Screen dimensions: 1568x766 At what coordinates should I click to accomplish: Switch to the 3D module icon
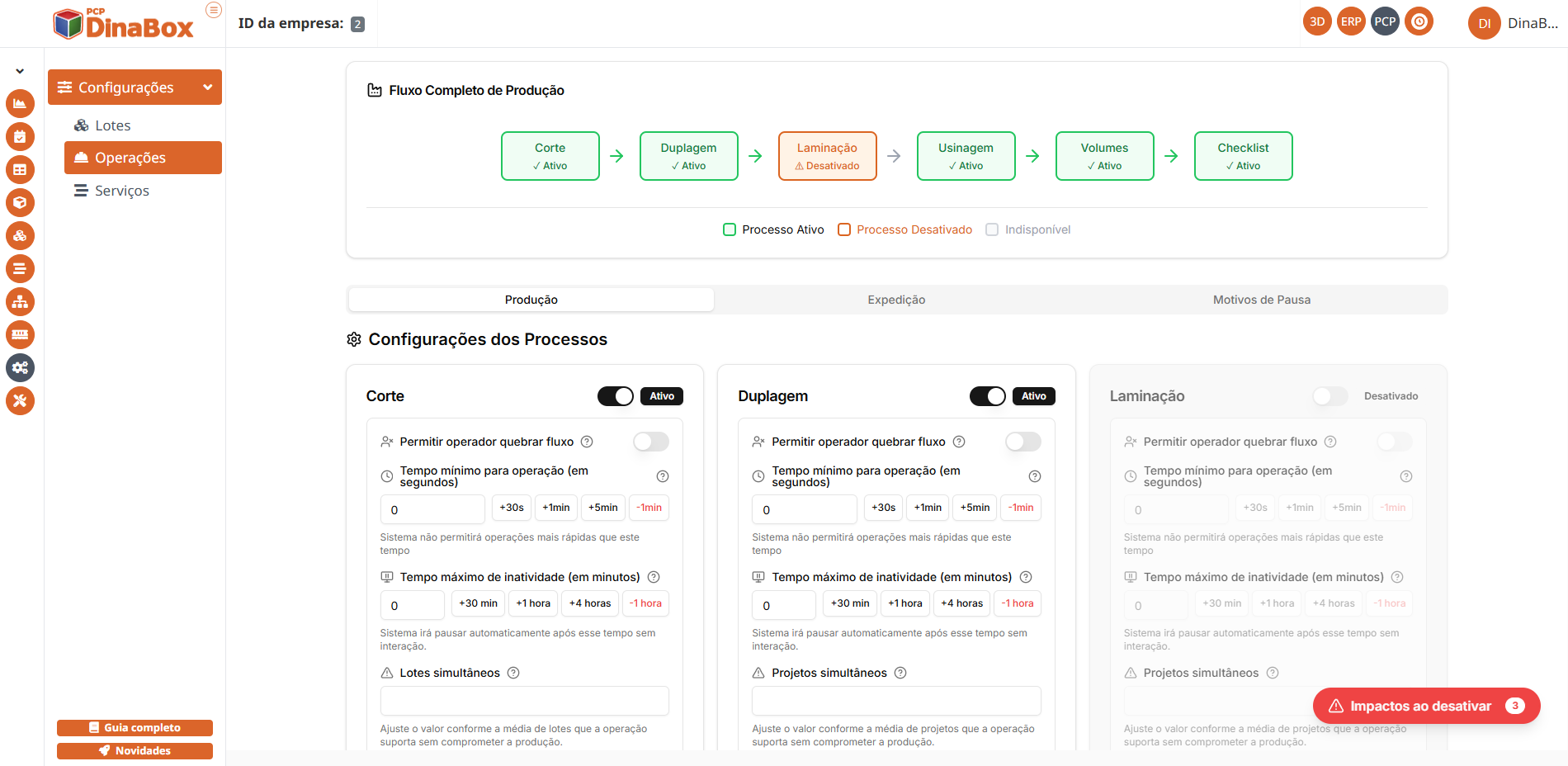(x=1317, y=22)
